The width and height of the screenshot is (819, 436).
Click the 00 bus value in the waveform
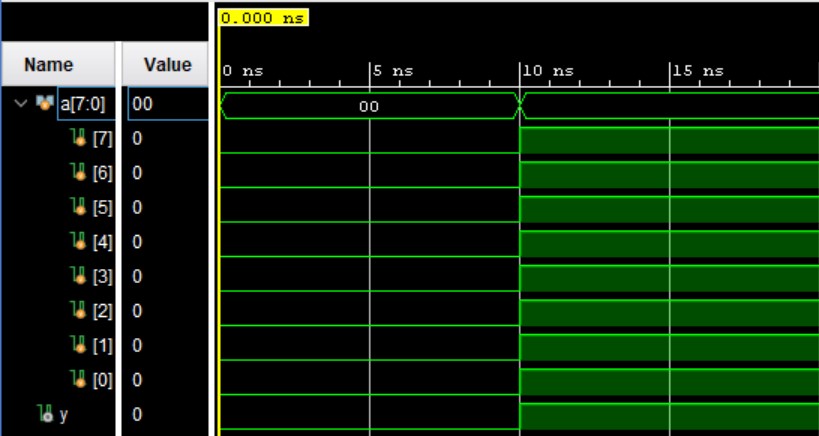[x=369, y=105]
